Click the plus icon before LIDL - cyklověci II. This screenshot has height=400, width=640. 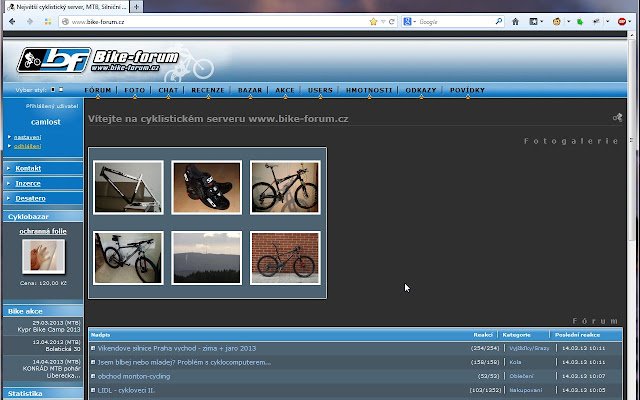point(93,390)
